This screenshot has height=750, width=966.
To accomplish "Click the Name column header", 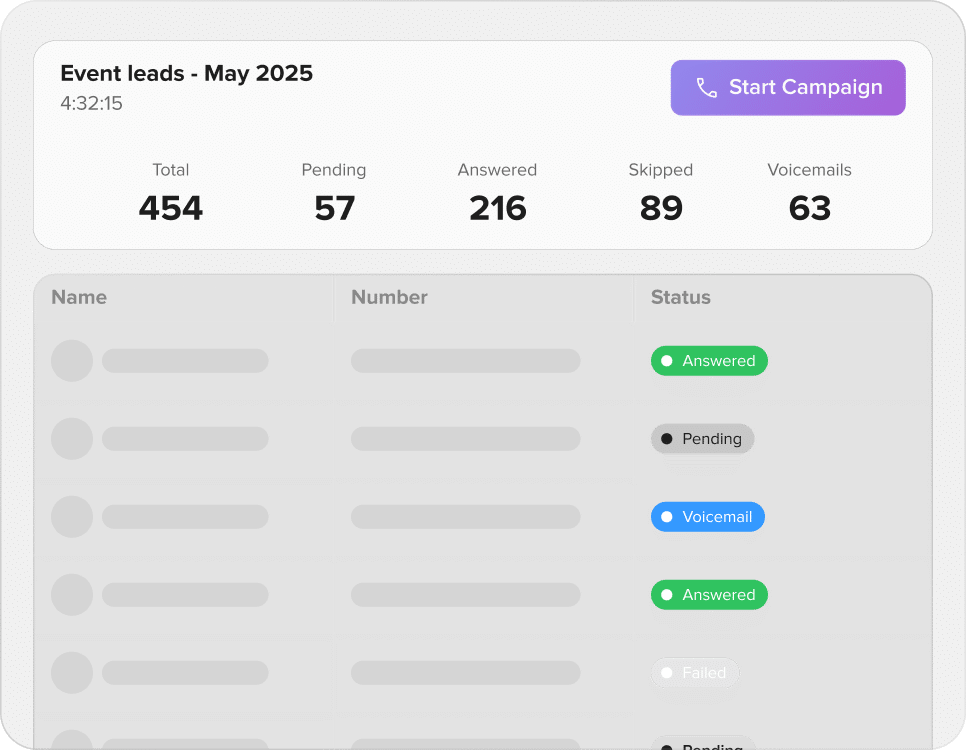I will (x=79, y=297).
